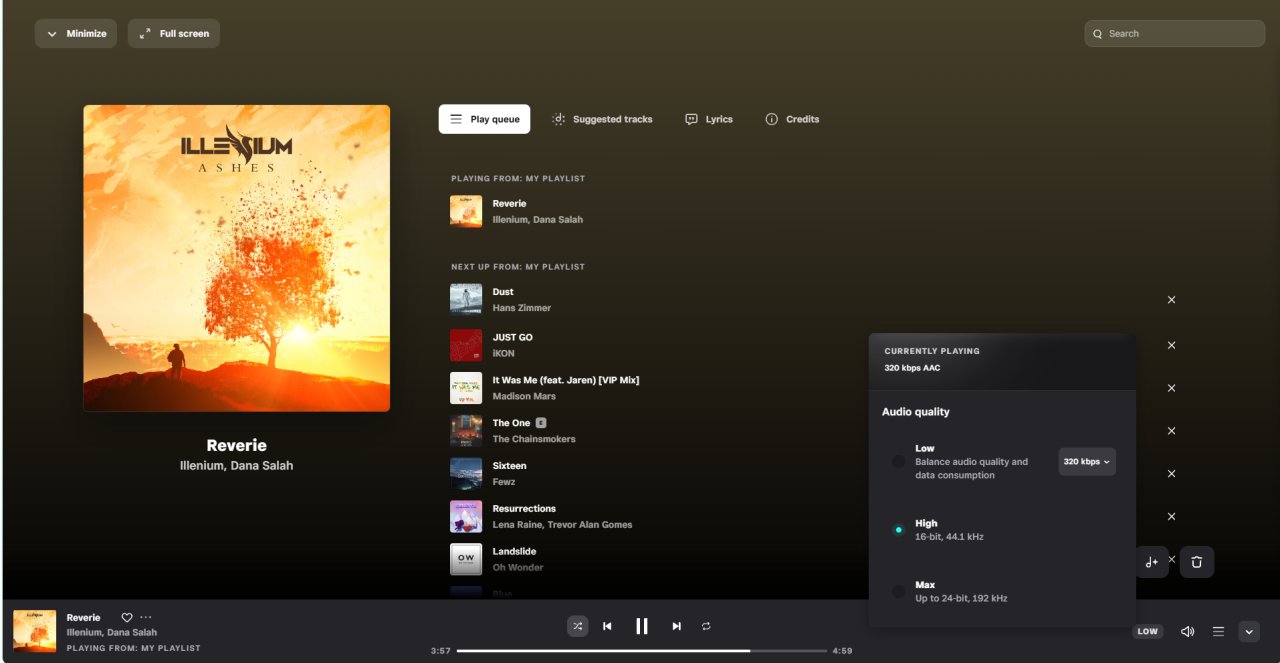Open more options for Reverie in player bar
Screen dimensions: 1280x663
point(146,618)
